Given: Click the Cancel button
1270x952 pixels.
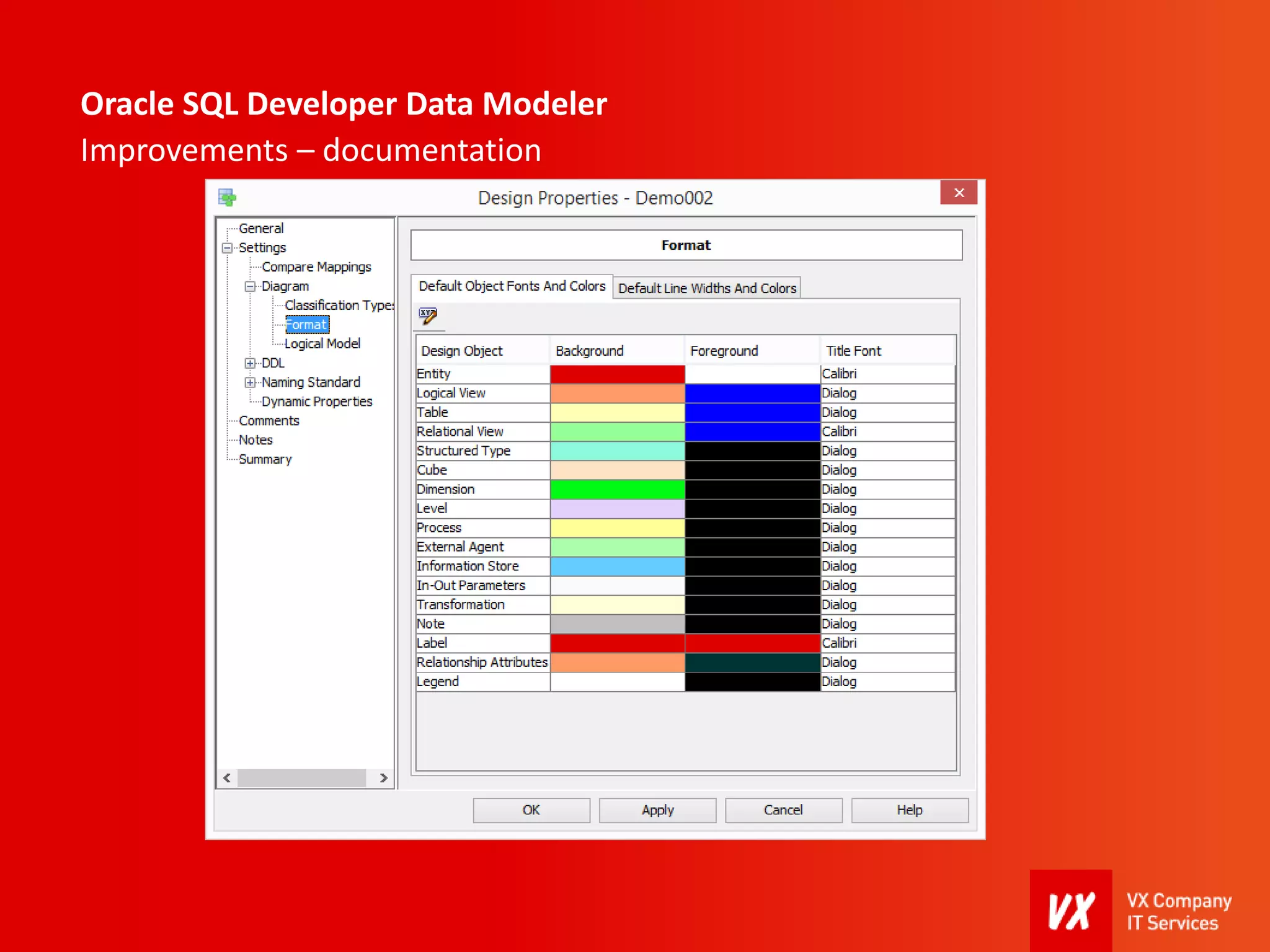Looking at the screenshot, I should pos(784,810).
